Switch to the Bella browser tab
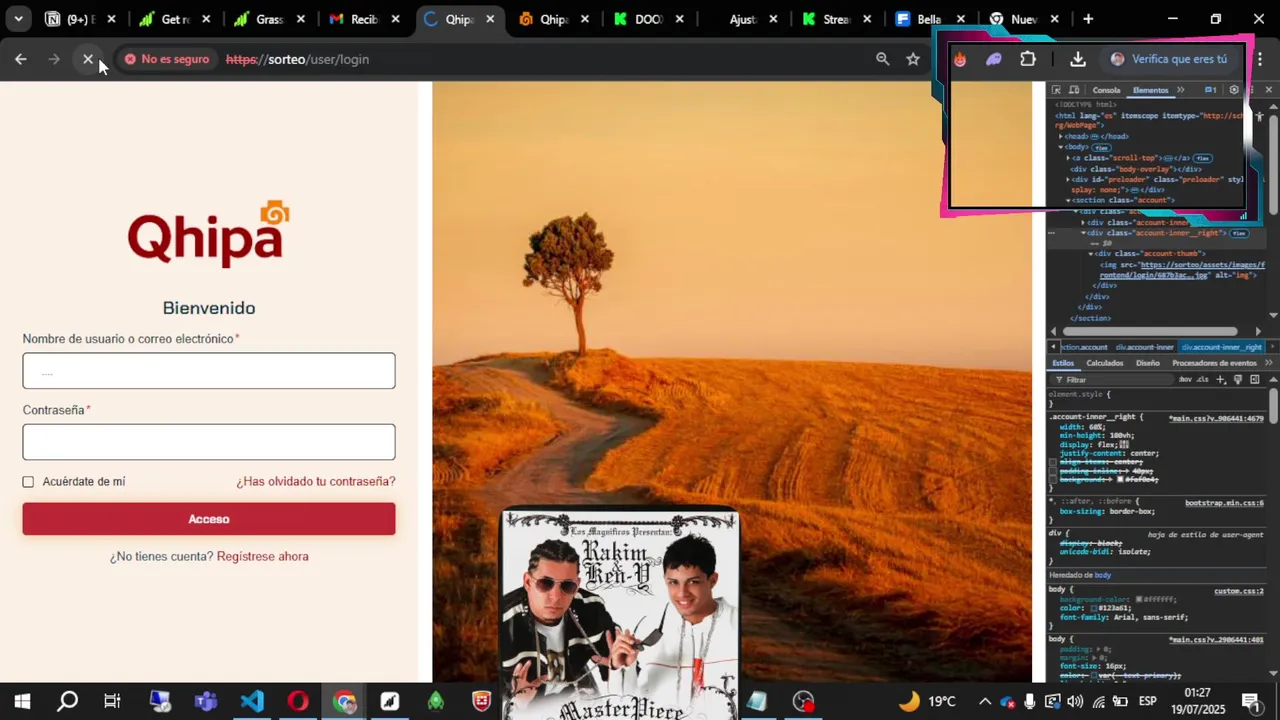Screen dimensions: 1280x720 tap(929, 19)
